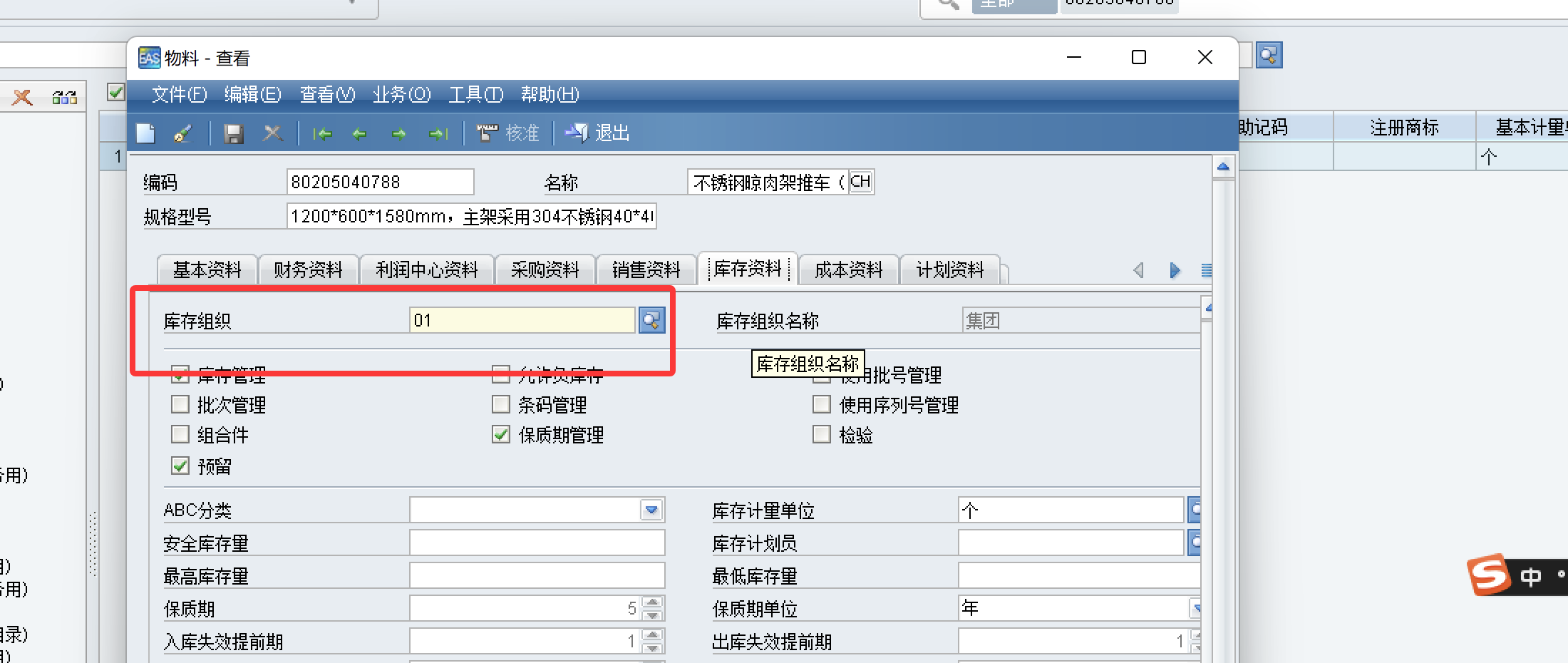The height and width of the screenshot is (663, 1568).
Task: Jump to the last record arrow
Action: tap(438, 133)
